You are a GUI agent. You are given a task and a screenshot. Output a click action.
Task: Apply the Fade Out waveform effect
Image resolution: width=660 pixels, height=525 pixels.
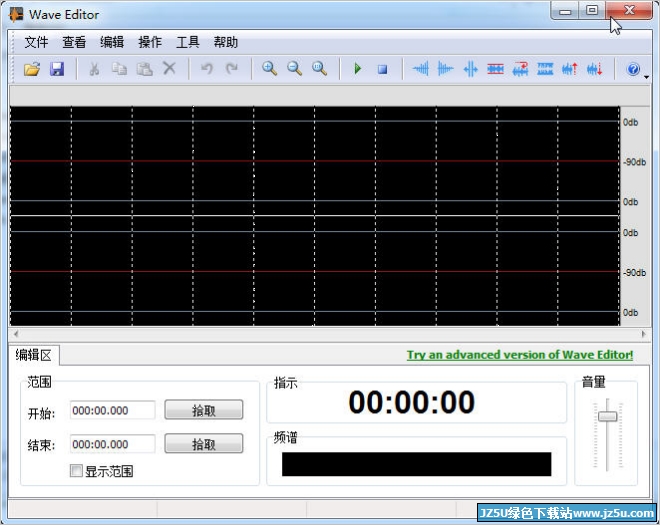[445, 69]
